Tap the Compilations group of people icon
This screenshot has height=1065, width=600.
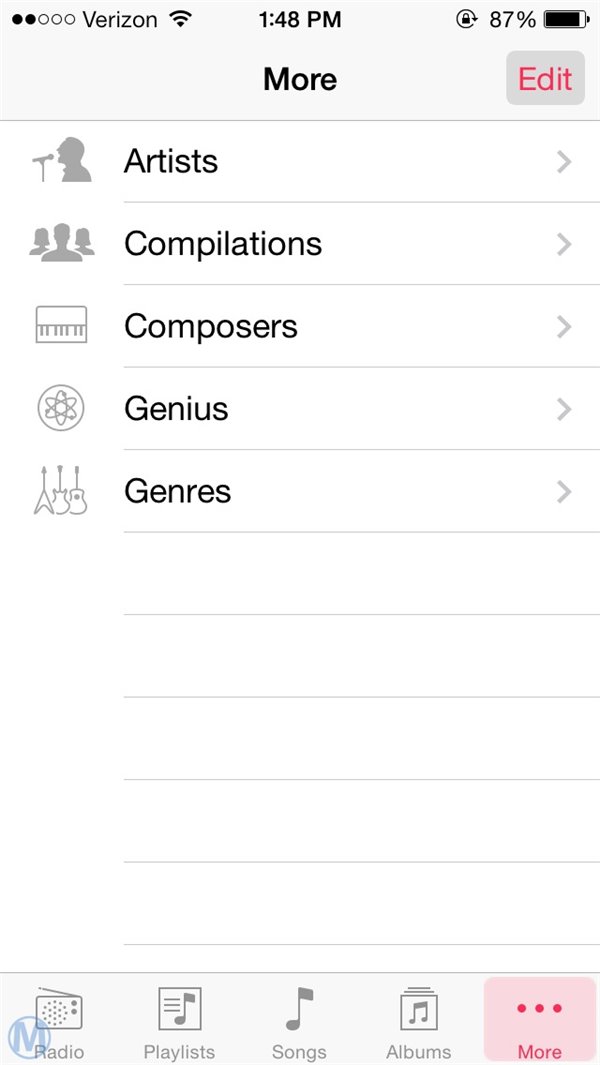[x=61, y=243]
